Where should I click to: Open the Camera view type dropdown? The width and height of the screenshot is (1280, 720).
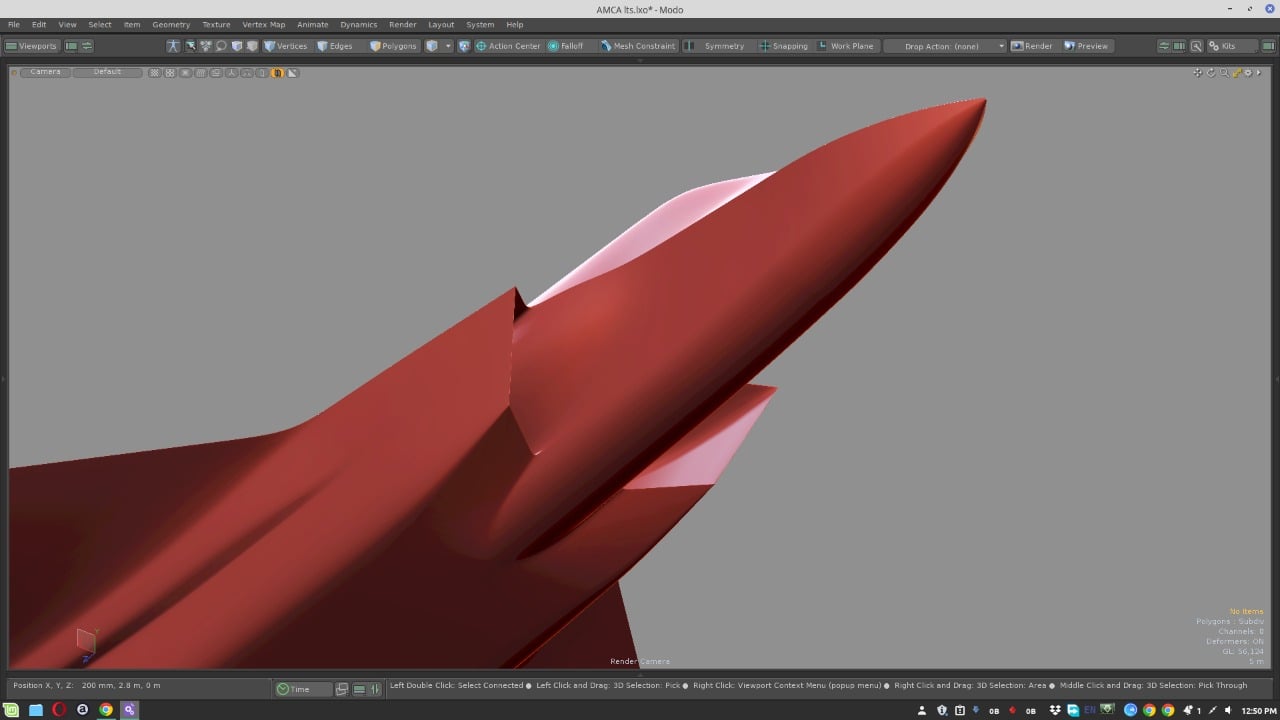(x=45, y=72)
